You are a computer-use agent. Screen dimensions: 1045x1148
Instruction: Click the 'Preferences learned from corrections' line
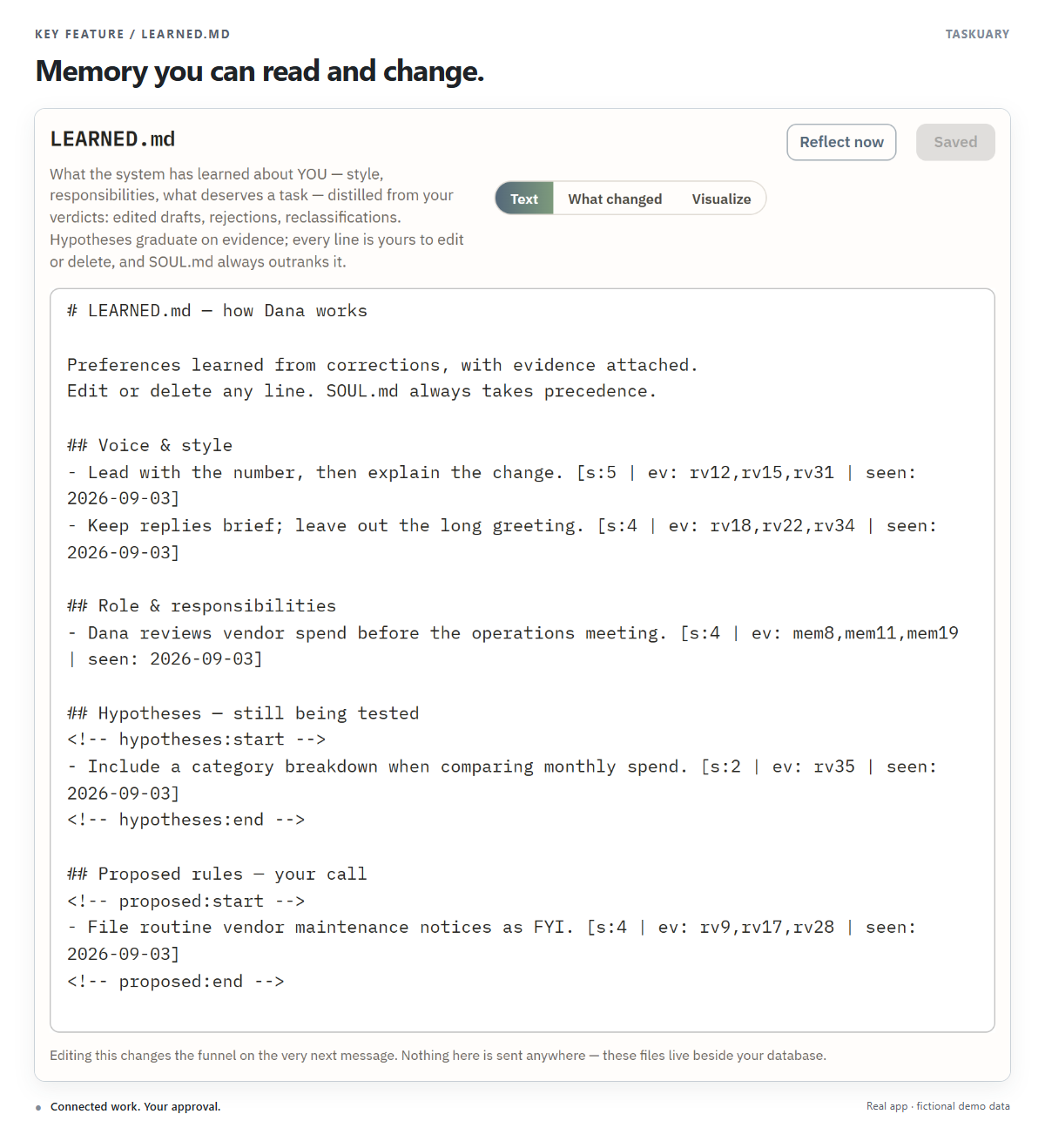coord(382,365)
